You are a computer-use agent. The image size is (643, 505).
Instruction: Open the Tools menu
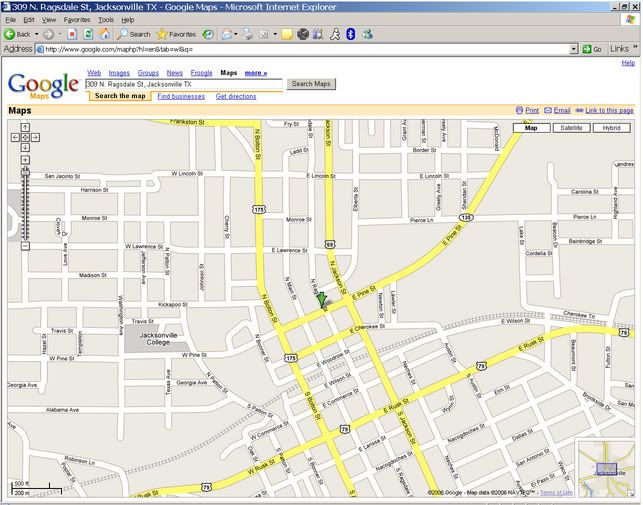105,20
